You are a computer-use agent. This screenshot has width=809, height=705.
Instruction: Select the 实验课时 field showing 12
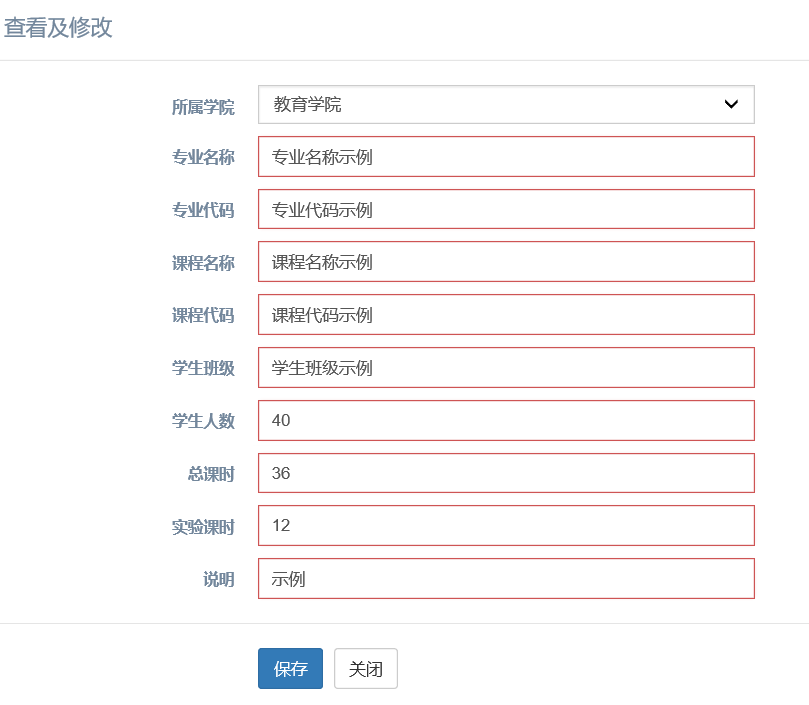506,525
